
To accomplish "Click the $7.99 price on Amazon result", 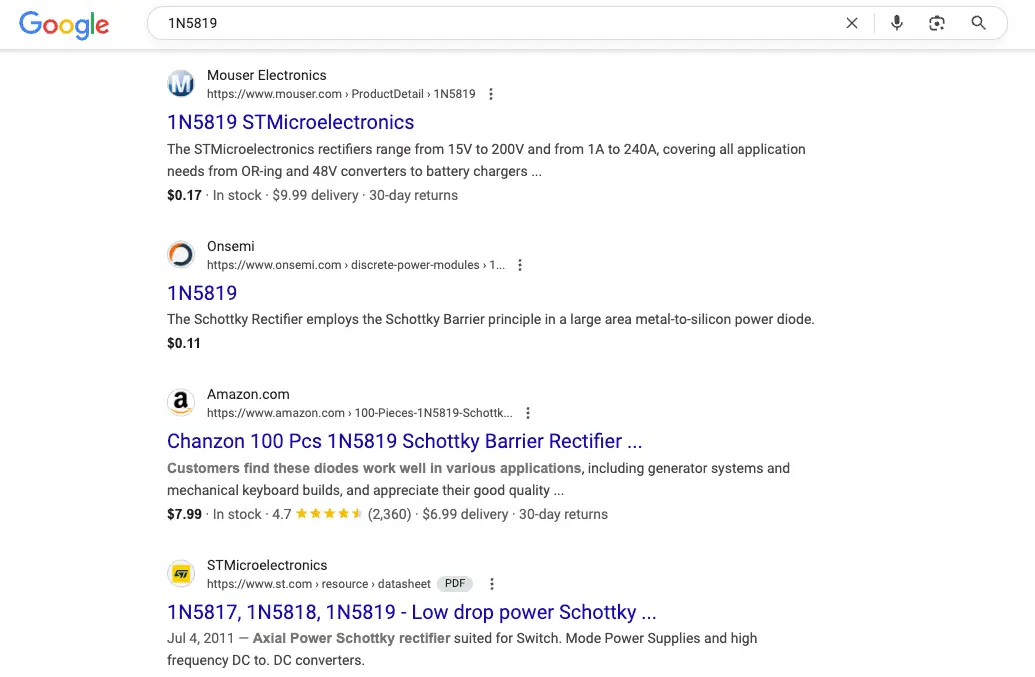I will point(184,514).
